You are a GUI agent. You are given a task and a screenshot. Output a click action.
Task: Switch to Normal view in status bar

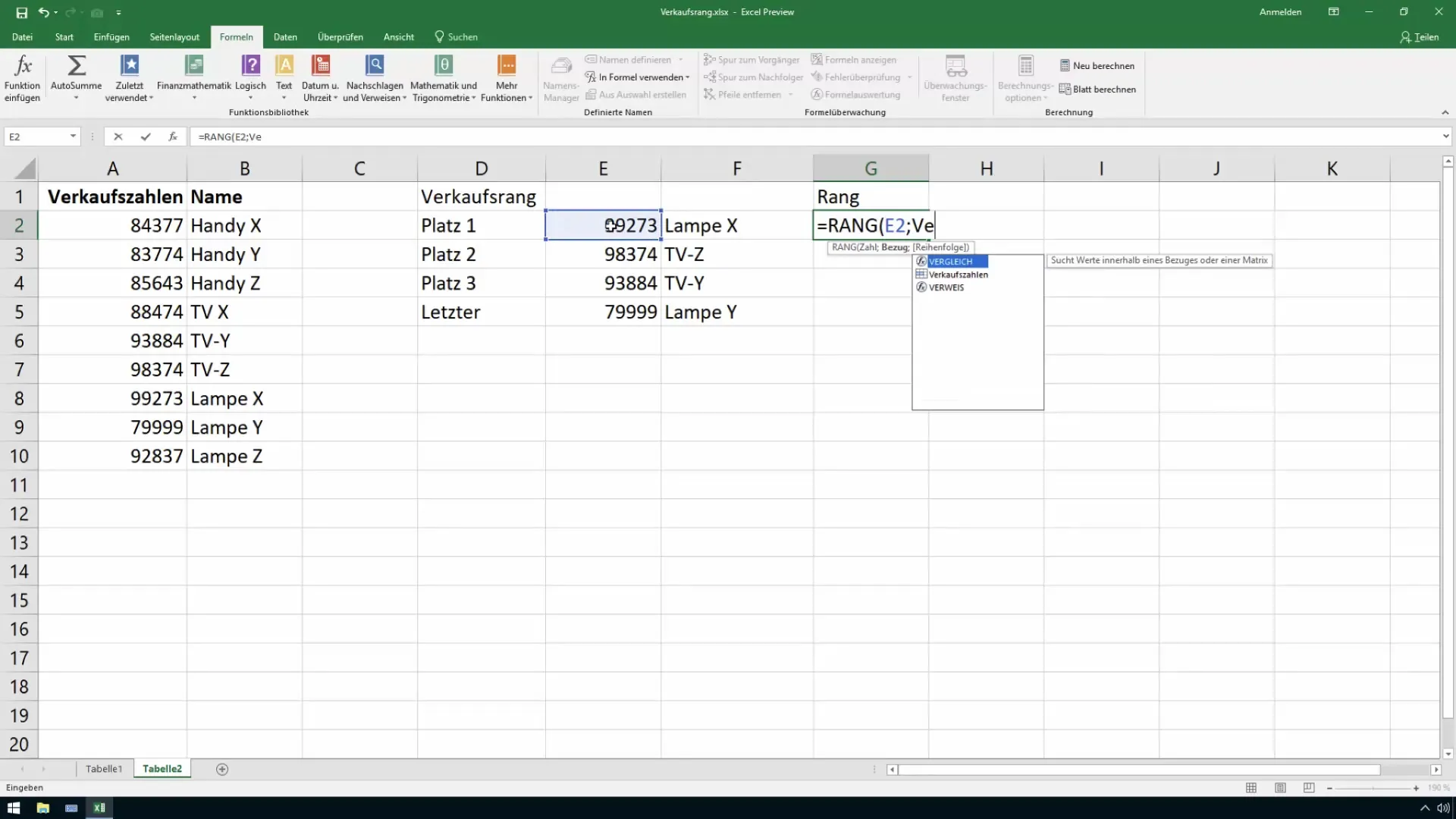[1251, 788]
